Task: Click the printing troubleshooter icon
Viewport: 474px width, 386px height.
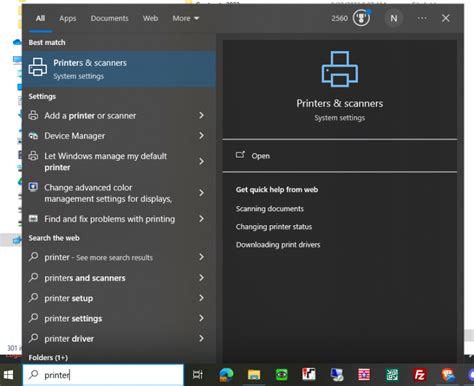Action: pos(33,219)
